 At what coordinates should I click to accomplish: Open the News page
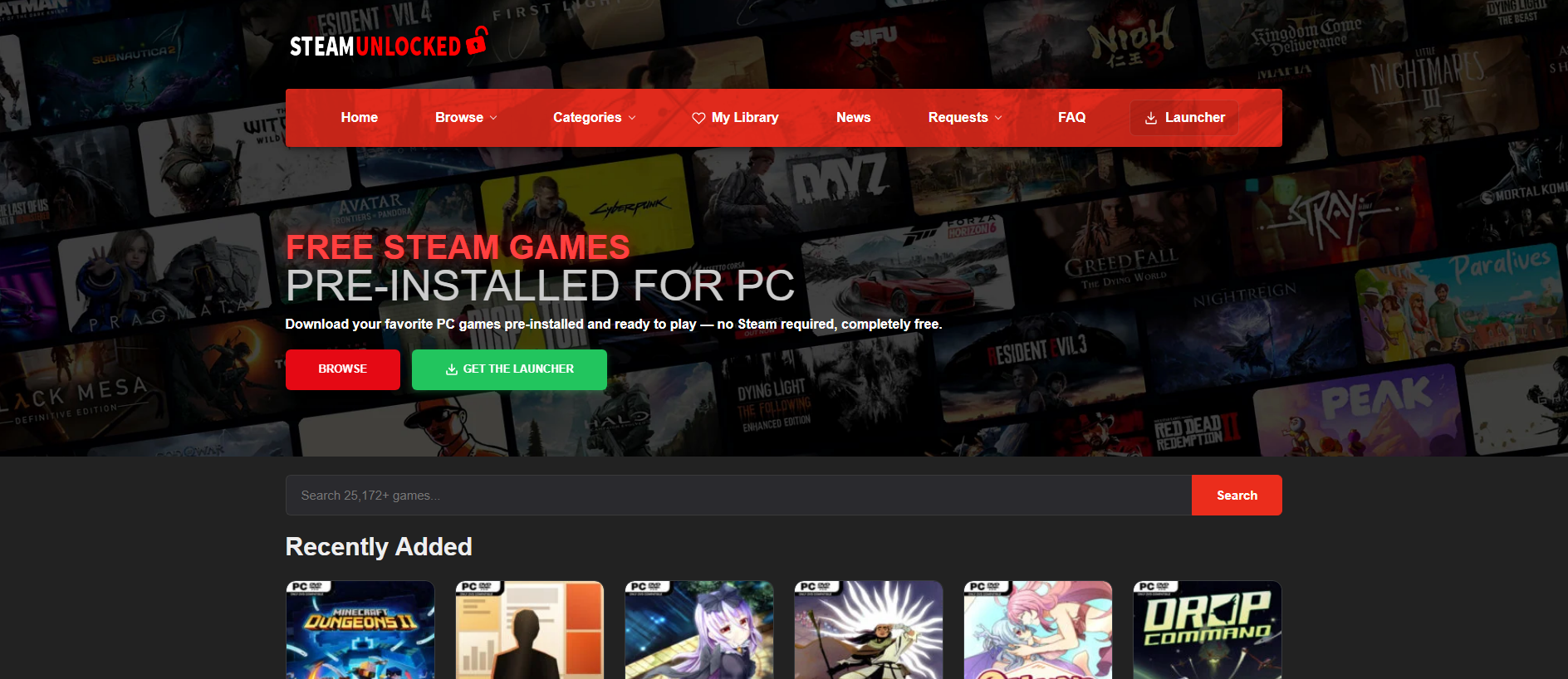(853, 118)
